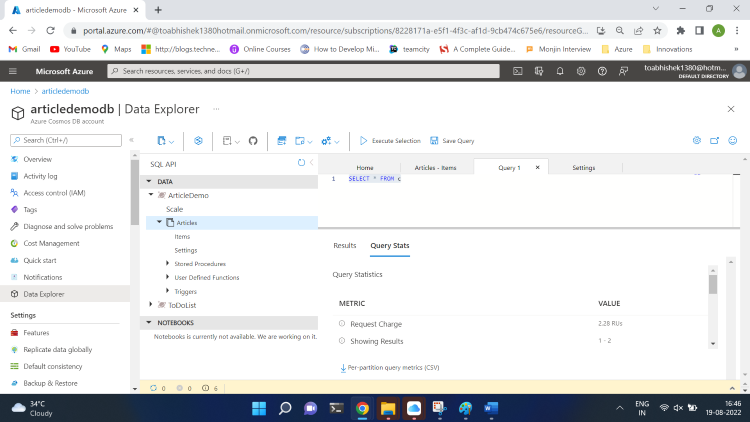Image resolution: width=750 pixels, height=422 pixels.
Task: Open the New Stored Procedure icon
Action: (304, 141)
